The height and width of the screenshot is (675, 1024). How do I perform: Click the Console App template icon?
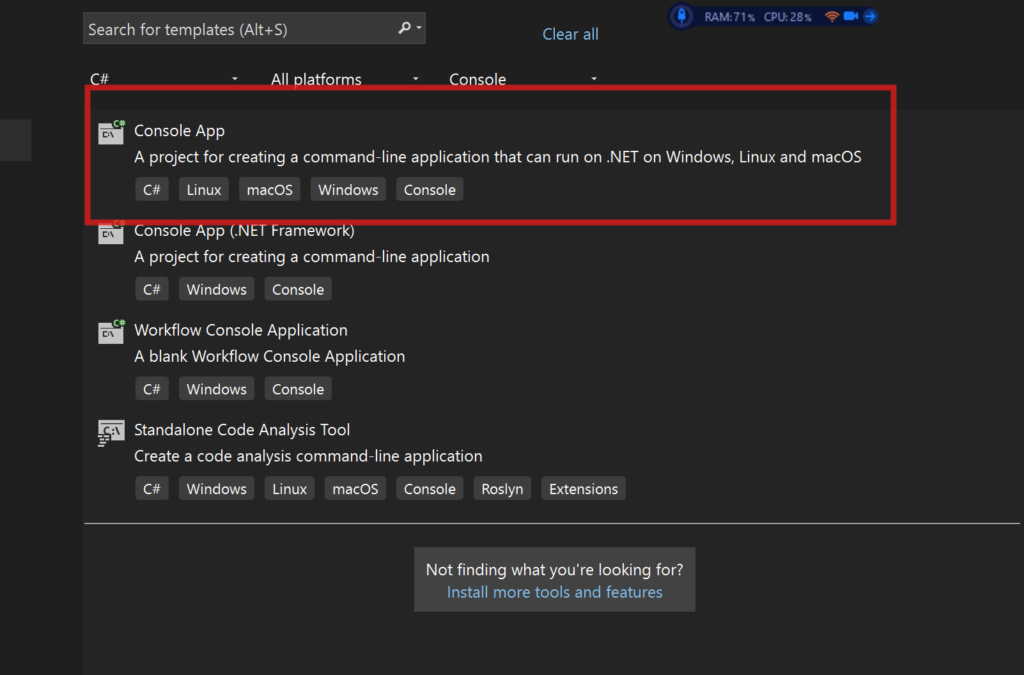pos(111,132)
